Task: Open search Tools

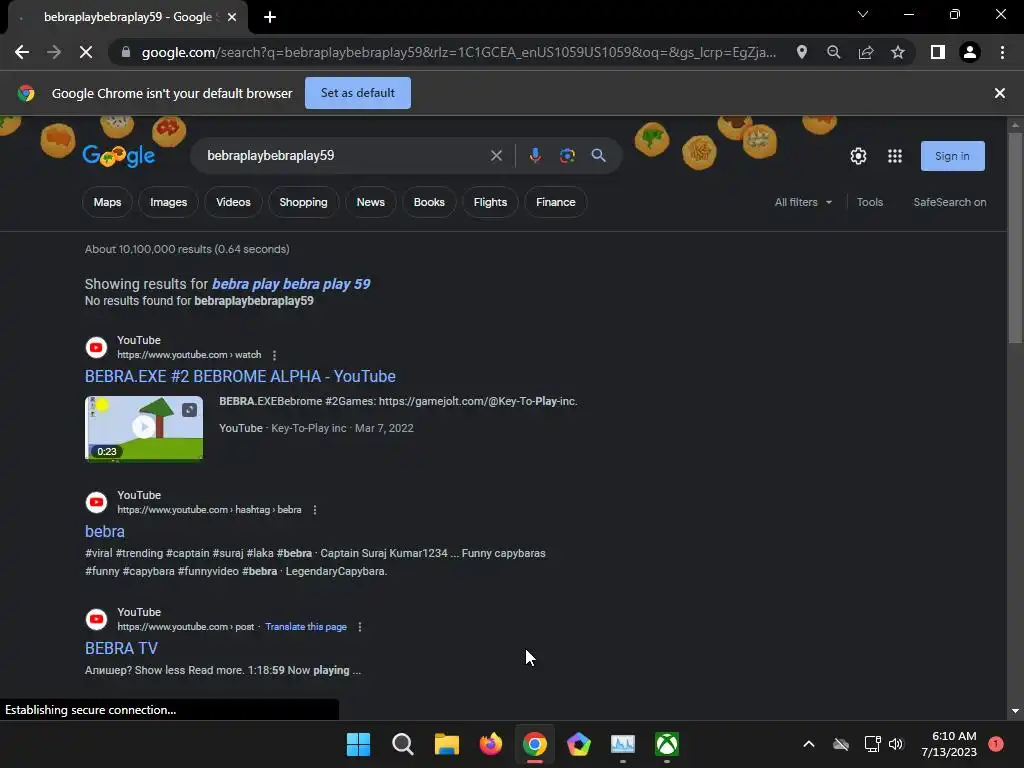Action: pyautogui.click(x=869, y=202)
